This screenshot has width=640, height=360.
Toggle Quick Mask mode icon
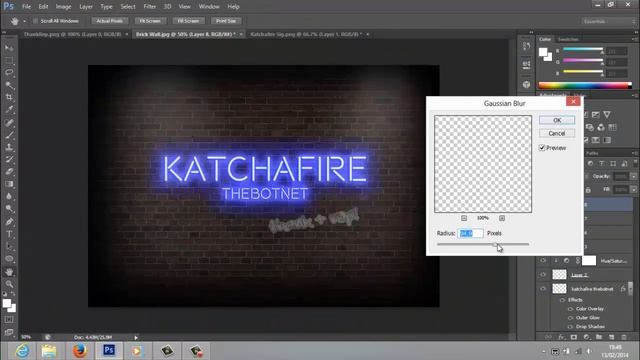tap(9, 320)
